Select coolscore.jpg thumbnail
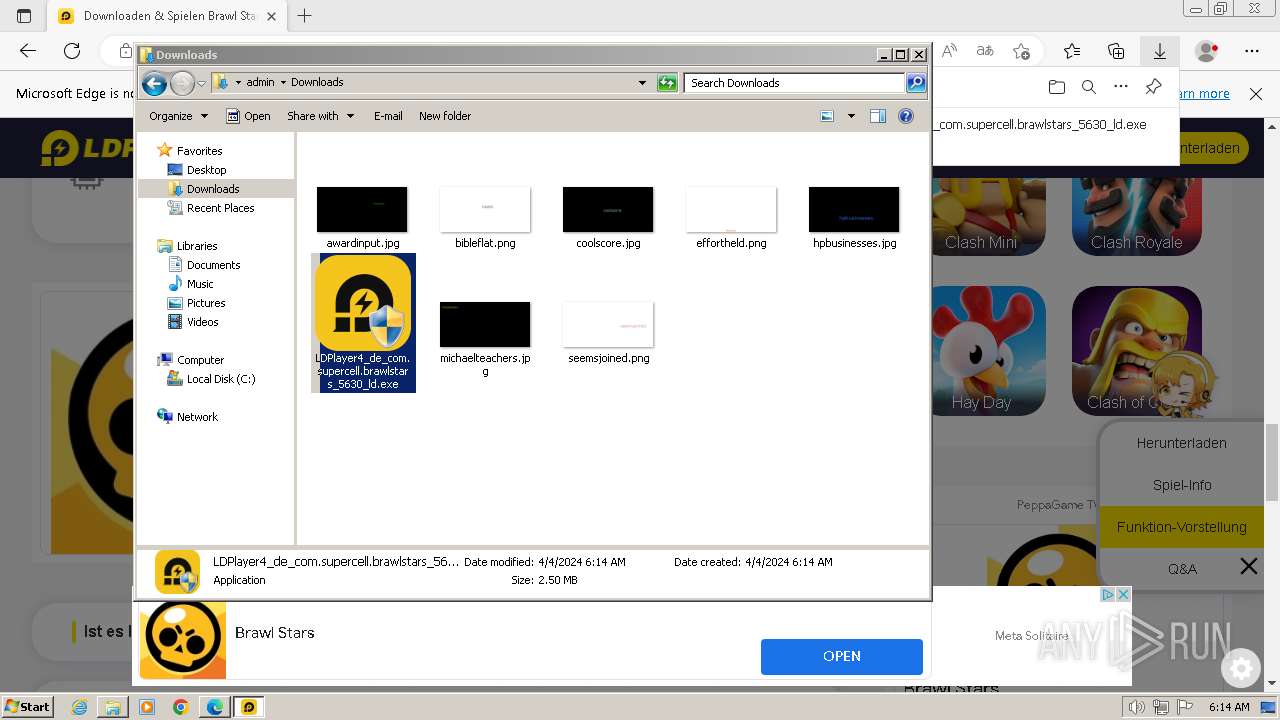This screenshot has width=1280, height=720. pos(608,210)
